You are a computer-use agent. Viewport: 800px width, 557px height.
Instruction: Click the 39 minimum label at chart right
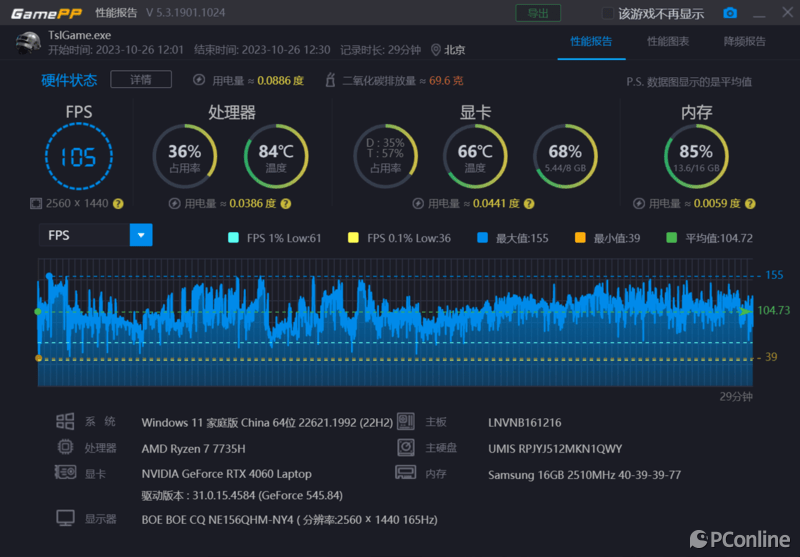click(771, 357)
